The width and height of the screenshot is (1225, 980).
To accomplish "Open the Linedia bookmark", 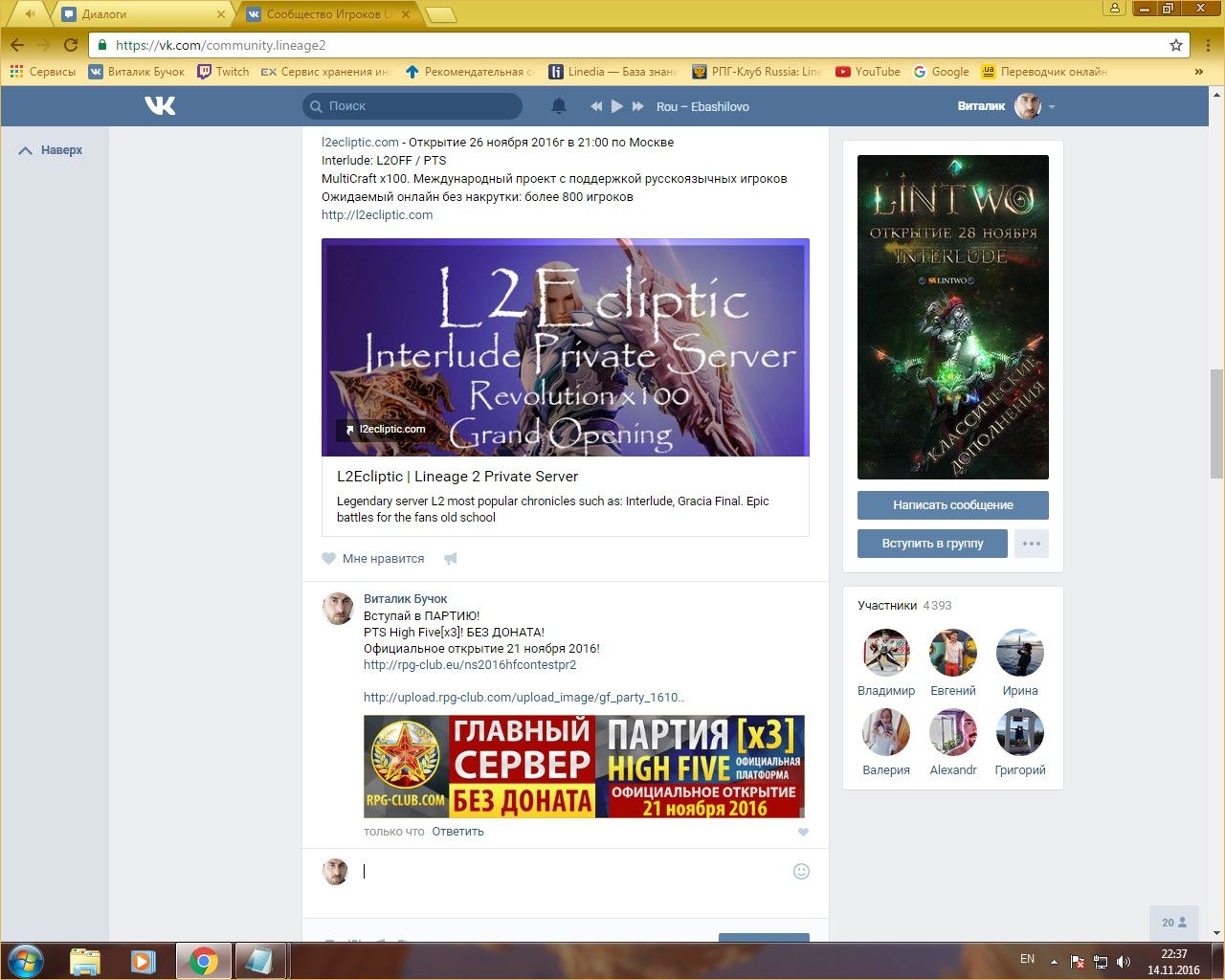I will coord(613,72).
